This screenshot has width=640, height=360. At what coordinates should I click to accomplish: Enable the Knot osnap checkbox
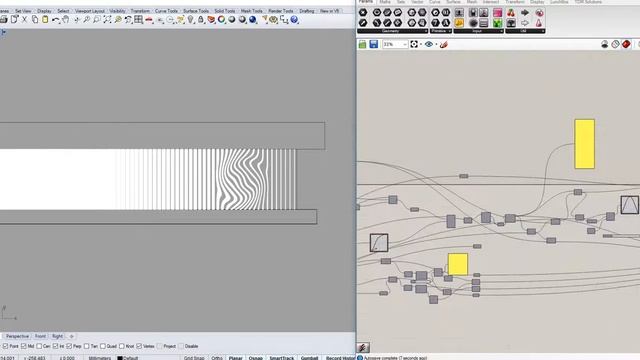point(122,346)
